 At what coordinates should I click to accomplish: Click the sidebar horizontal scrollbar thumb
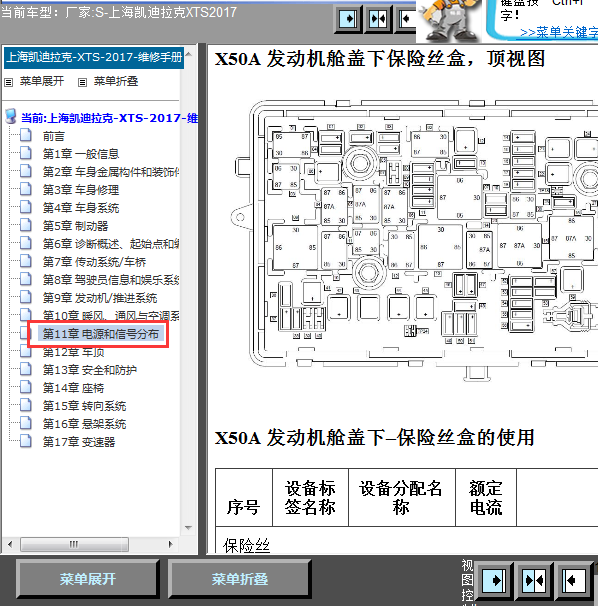pyautogui.click(x=75, y=544)
